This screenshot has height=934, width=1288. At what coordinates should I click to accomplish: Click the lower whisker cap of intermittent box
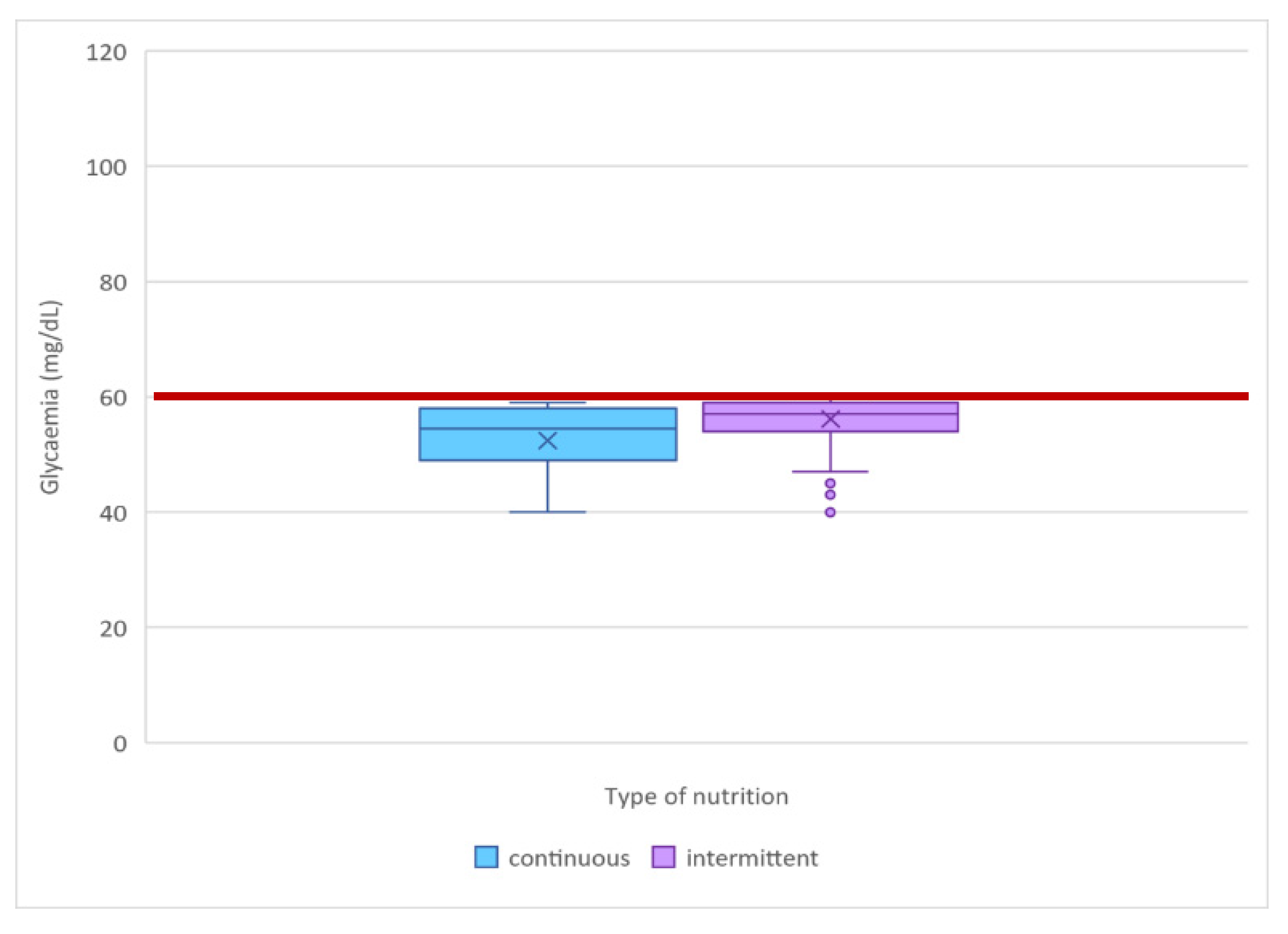click(830, 472)
